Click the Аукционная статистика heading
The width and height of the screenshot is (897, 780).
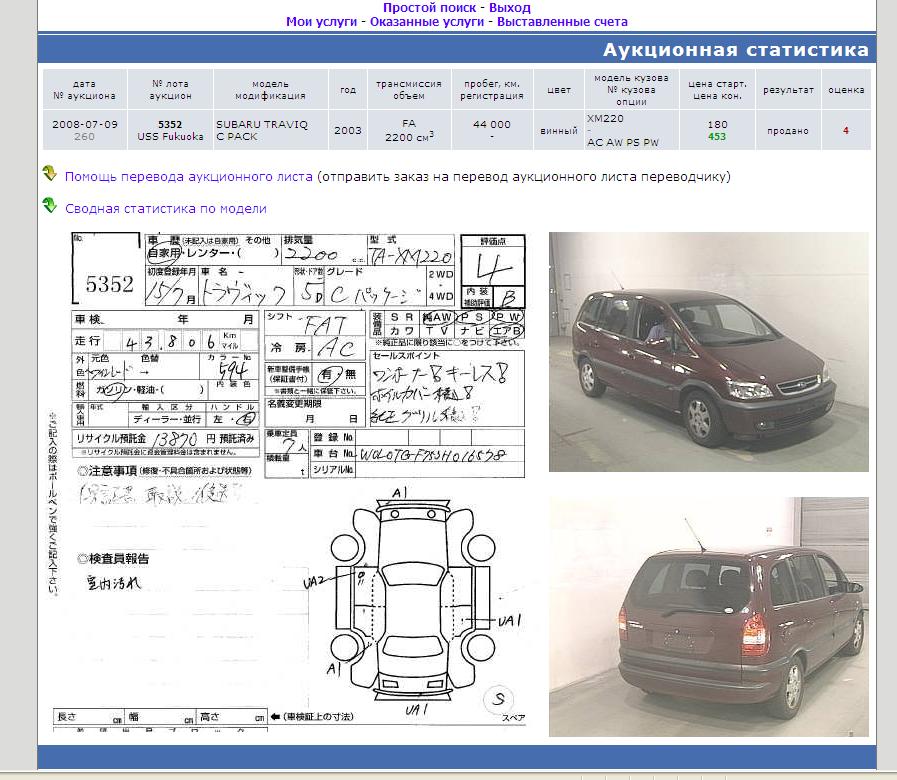pyautogui.click(x=736, y=50)
